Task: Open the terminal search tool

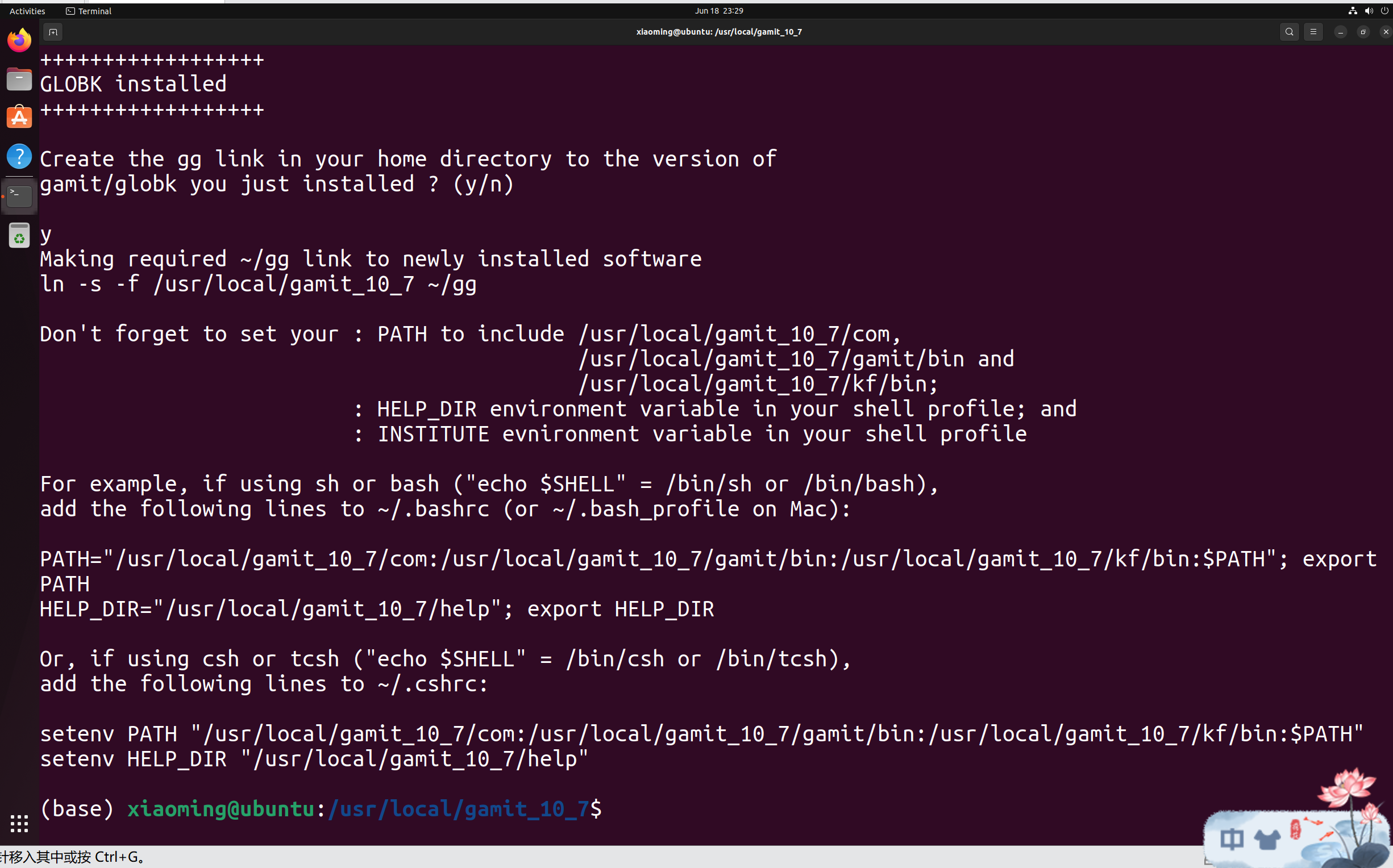Action: tap(1289, 32)
